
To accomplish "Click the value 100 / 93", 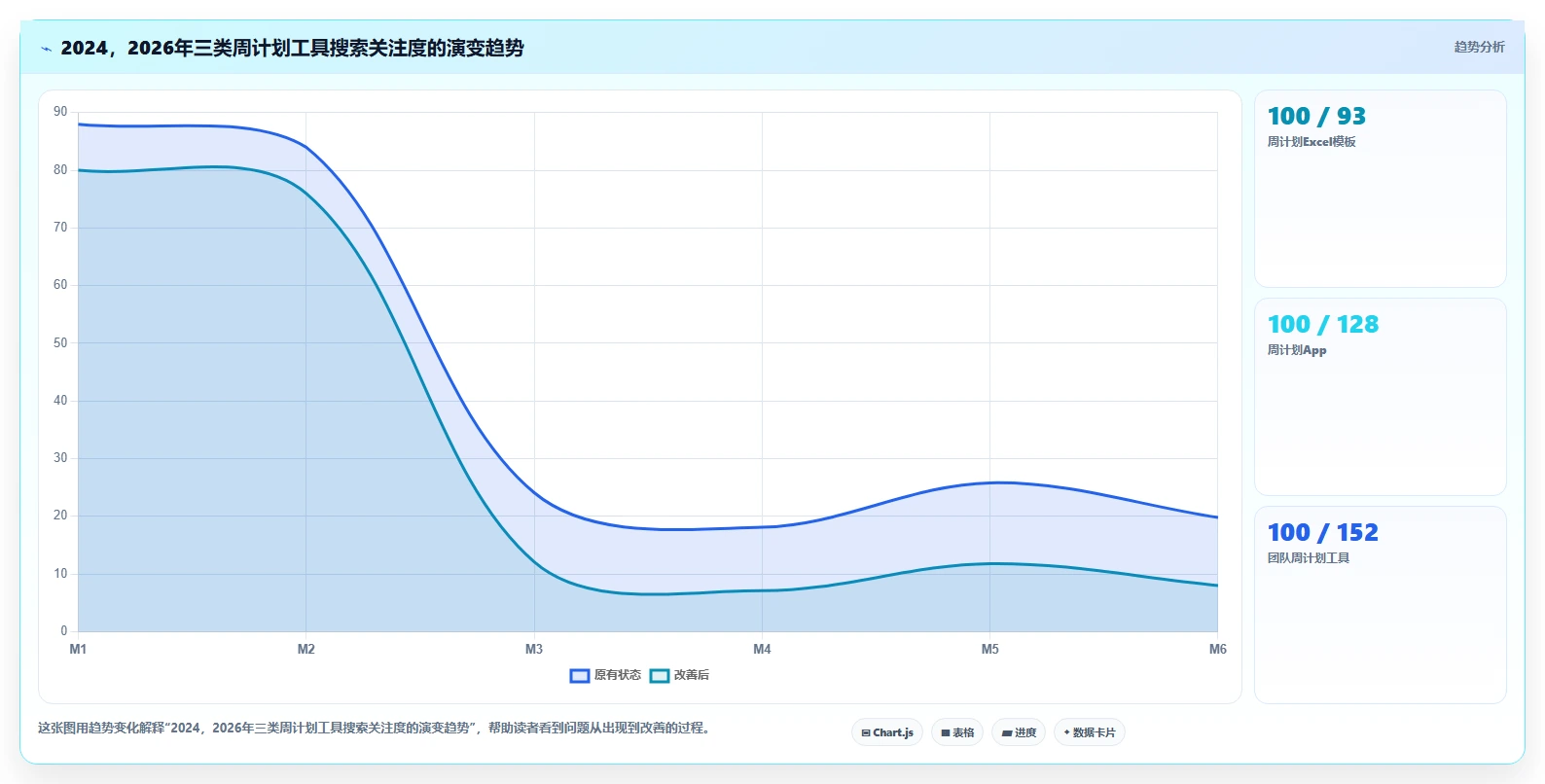I will [1316, 117].
